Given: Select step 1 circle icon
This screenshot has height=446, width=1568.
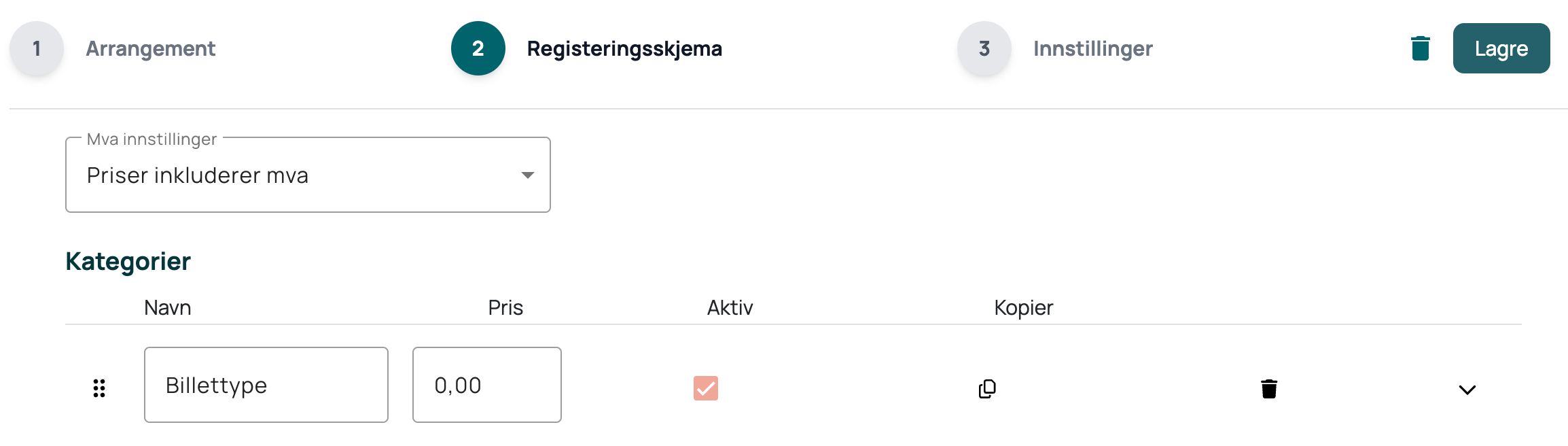Looking at the screenshot, I should tap(37, 48).
